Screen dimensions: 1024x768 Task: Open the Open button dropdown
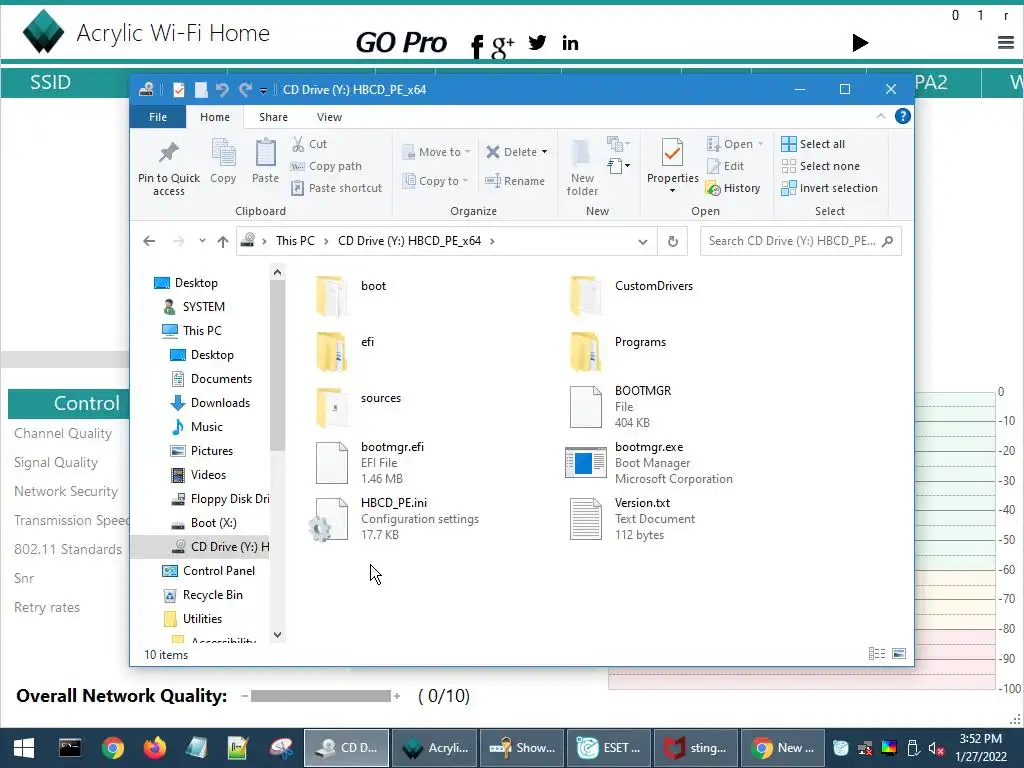[x=760, y=144]
